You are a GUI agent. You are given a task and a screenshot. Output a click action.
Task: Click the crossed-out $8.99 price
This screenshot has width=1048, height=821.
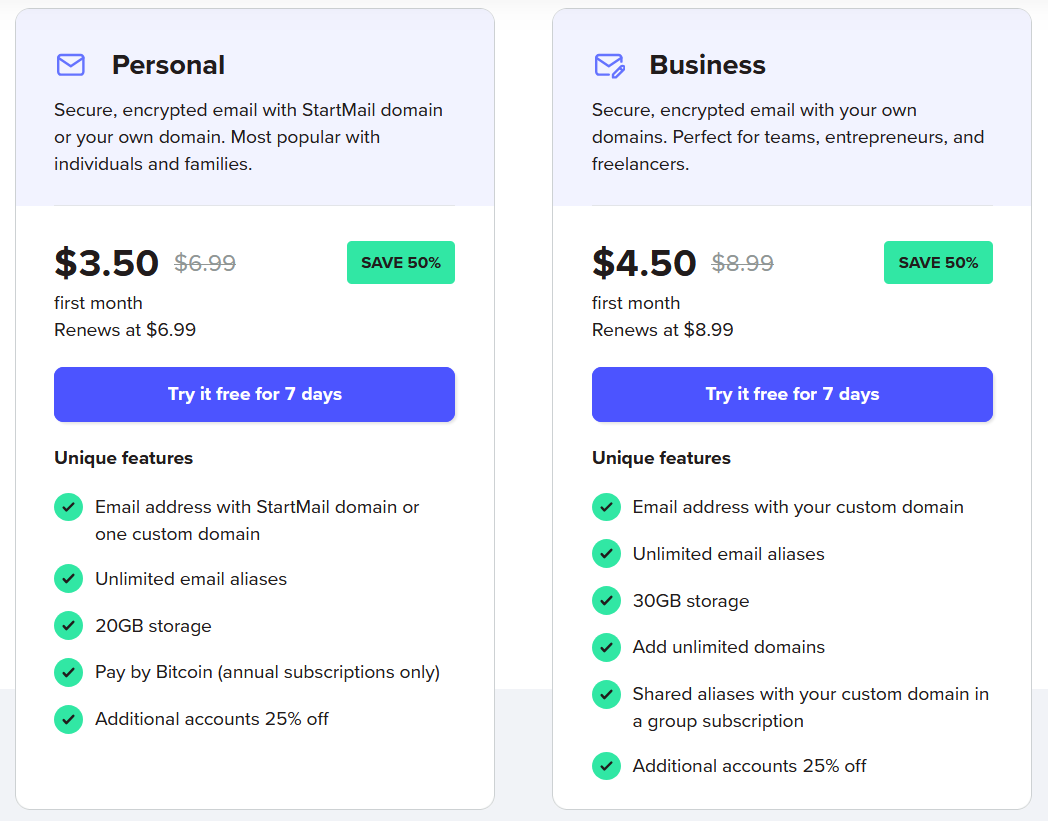[x=742, y=263]
